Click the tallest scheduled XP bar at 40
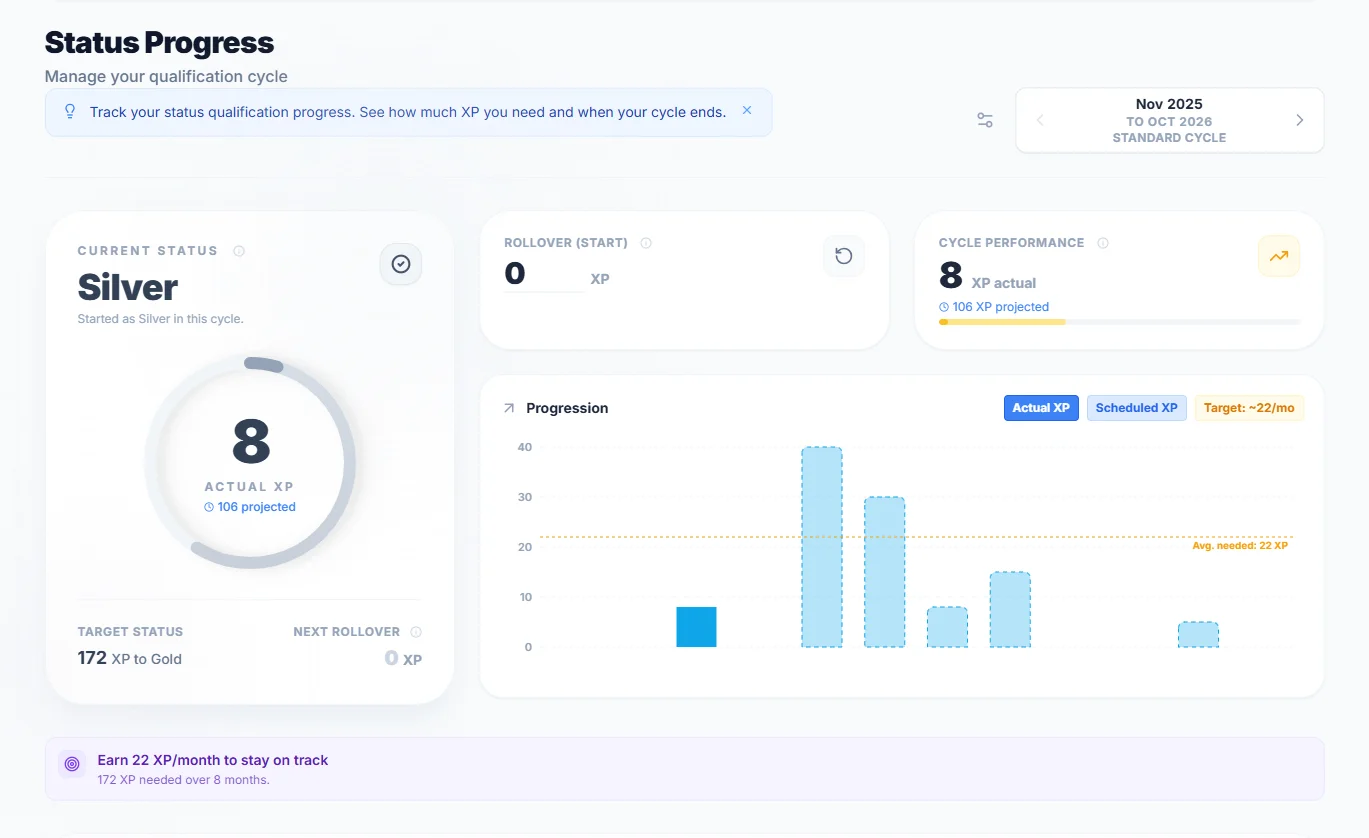This screenshot has width=1369, height=838. (x=821, y=547)
